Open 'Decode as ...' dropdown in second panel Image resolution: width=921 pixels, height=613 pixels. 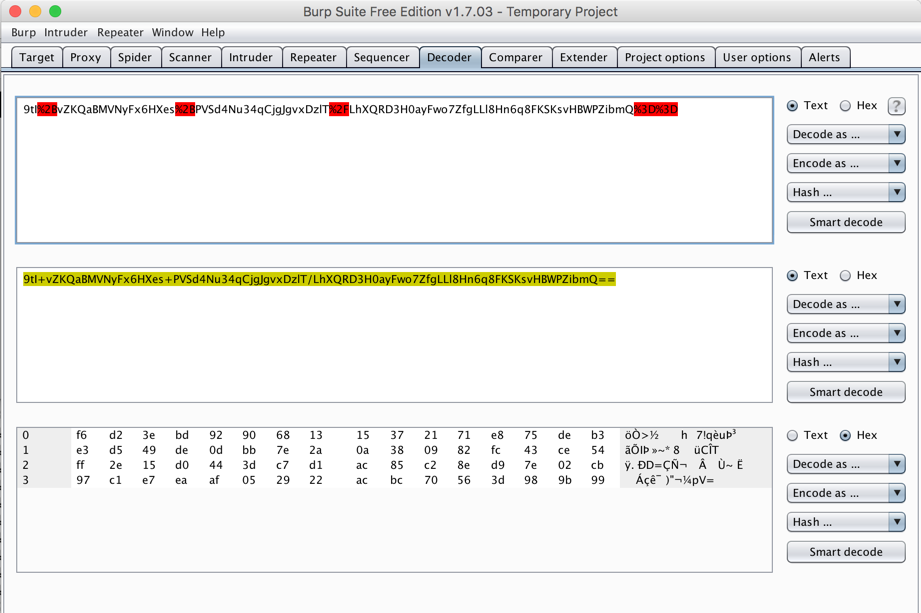coord(846,304)
